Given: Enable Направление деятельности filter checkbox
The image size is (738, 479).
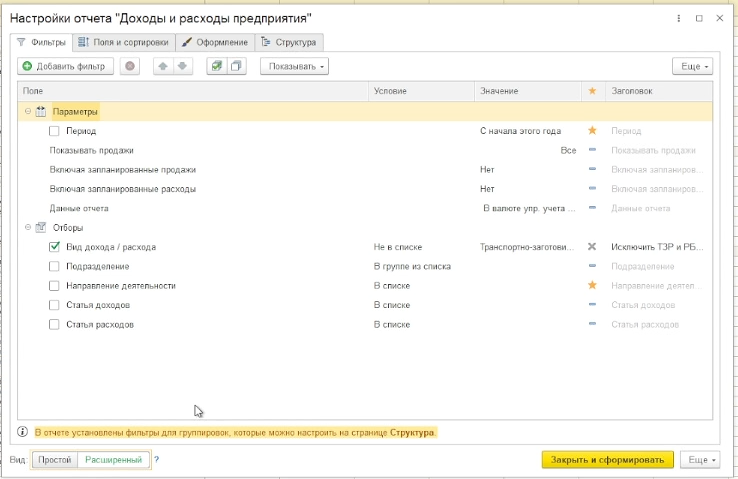Looking at the screenshot, I should pyautogui.click(x=54, y=286).
